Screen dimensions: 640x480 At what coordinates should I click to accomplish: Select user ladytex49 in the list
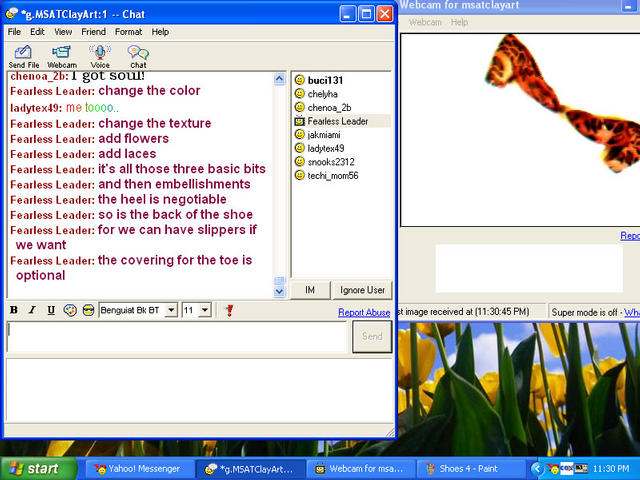[x=326, y=148]
